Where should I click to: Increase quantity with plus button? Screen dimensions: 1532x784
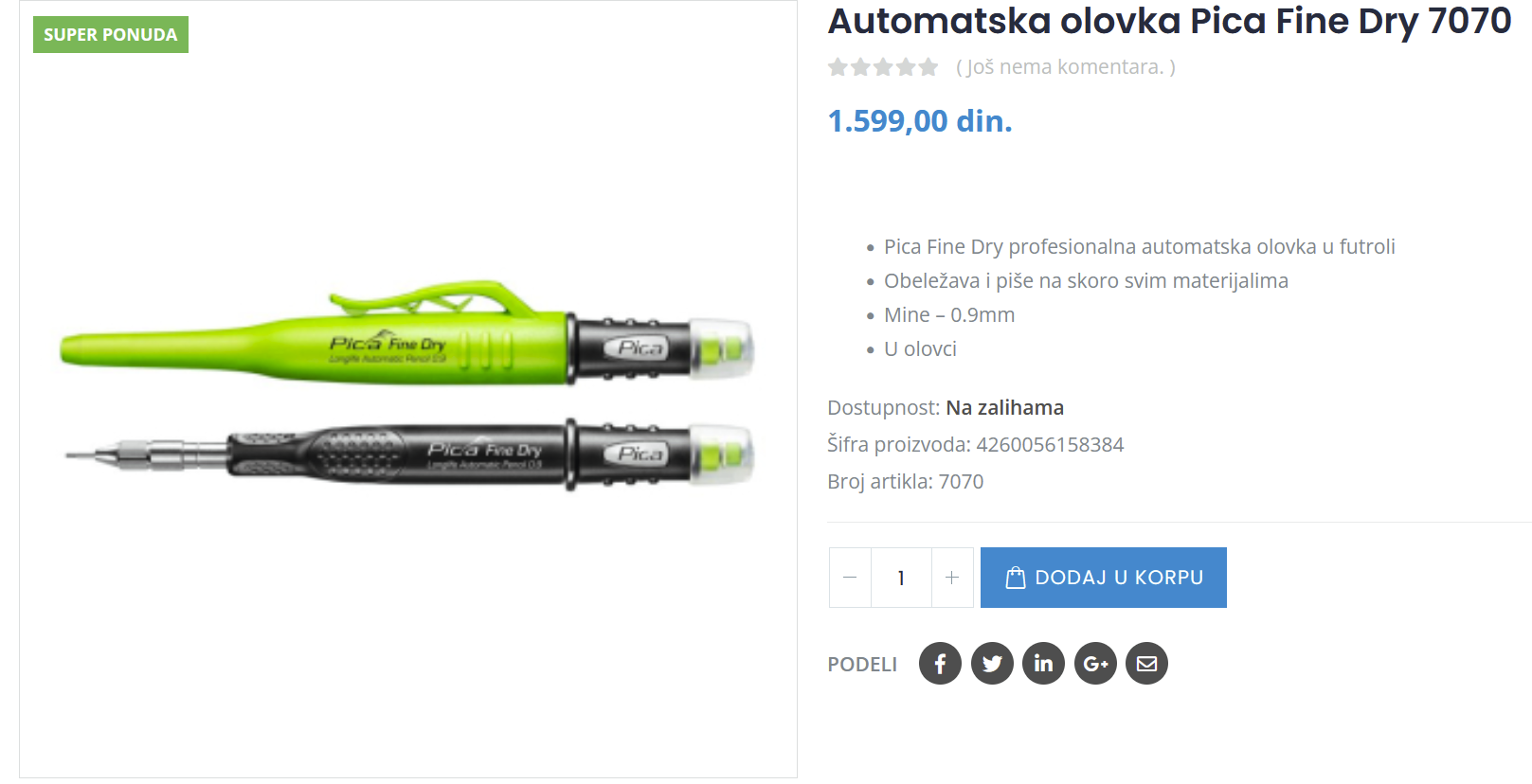[952, 578]
